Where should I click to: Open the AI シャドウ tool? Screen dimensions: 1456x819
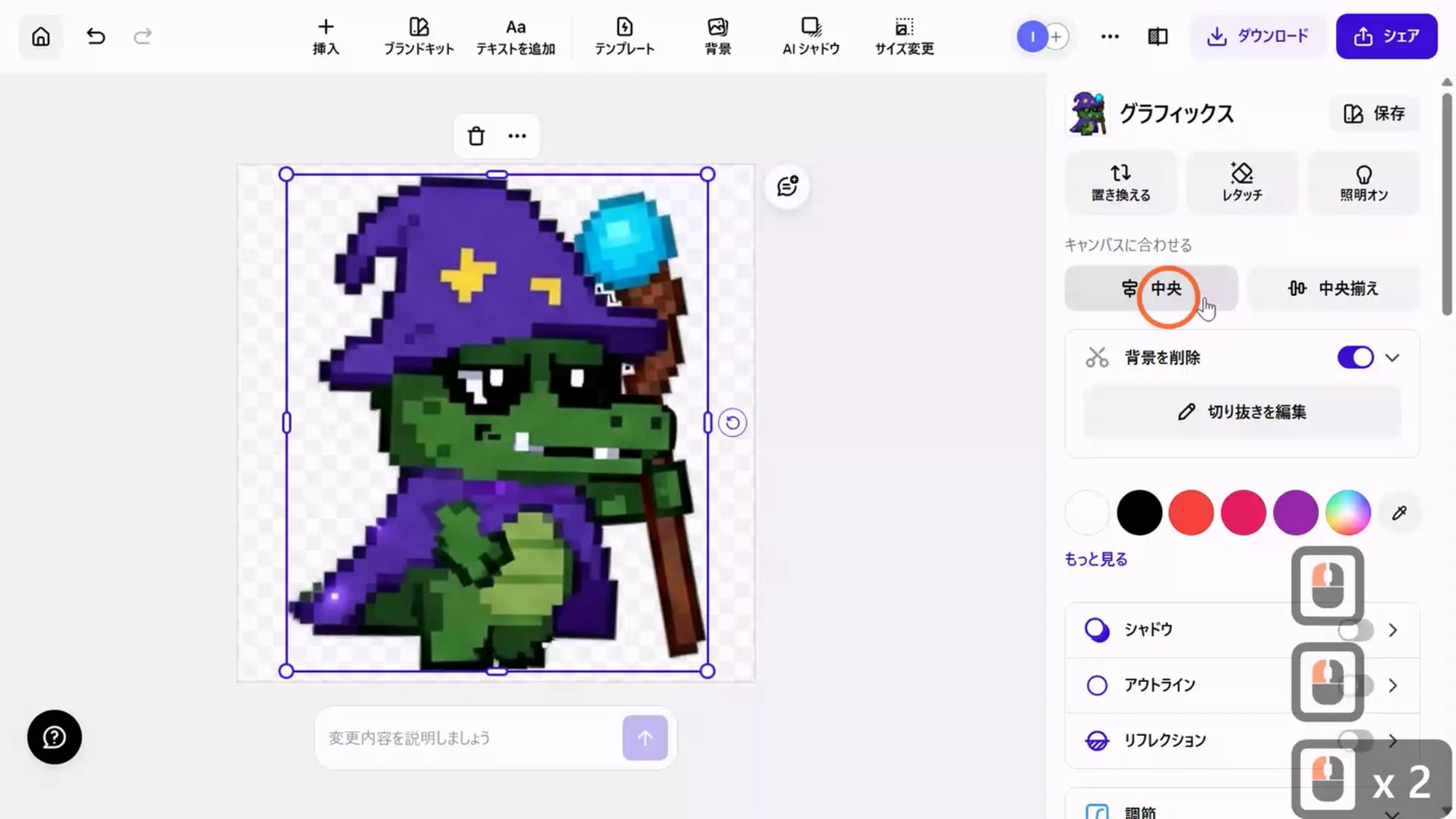point(810,36)
